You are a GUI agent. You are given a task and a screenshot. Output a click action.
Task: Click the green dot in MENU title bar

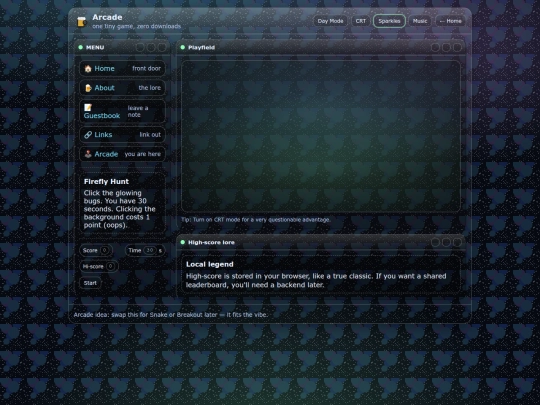[81, 47]
